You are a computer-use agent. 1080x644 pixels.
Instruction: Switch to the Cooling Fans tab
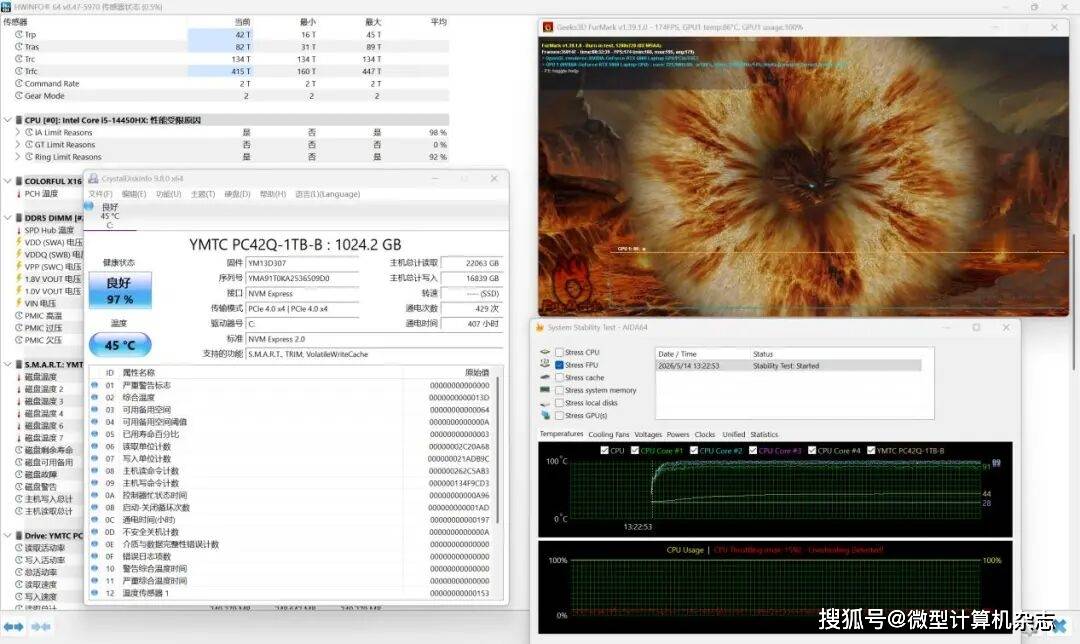pos(608,435)
